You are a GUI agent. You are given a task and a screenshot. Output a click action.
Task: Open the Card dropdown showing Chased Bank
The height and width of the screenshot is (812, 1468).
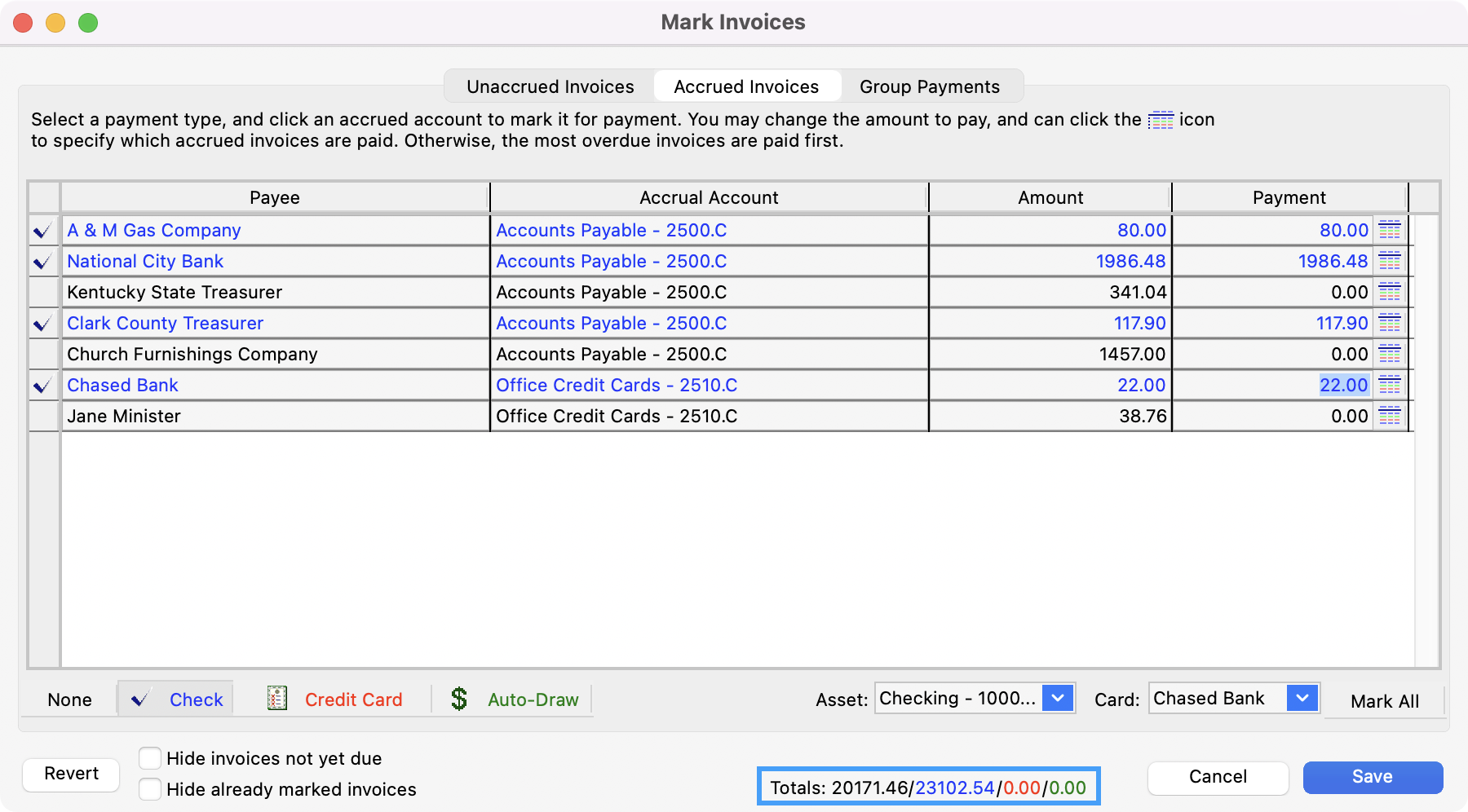[1302, 699]
